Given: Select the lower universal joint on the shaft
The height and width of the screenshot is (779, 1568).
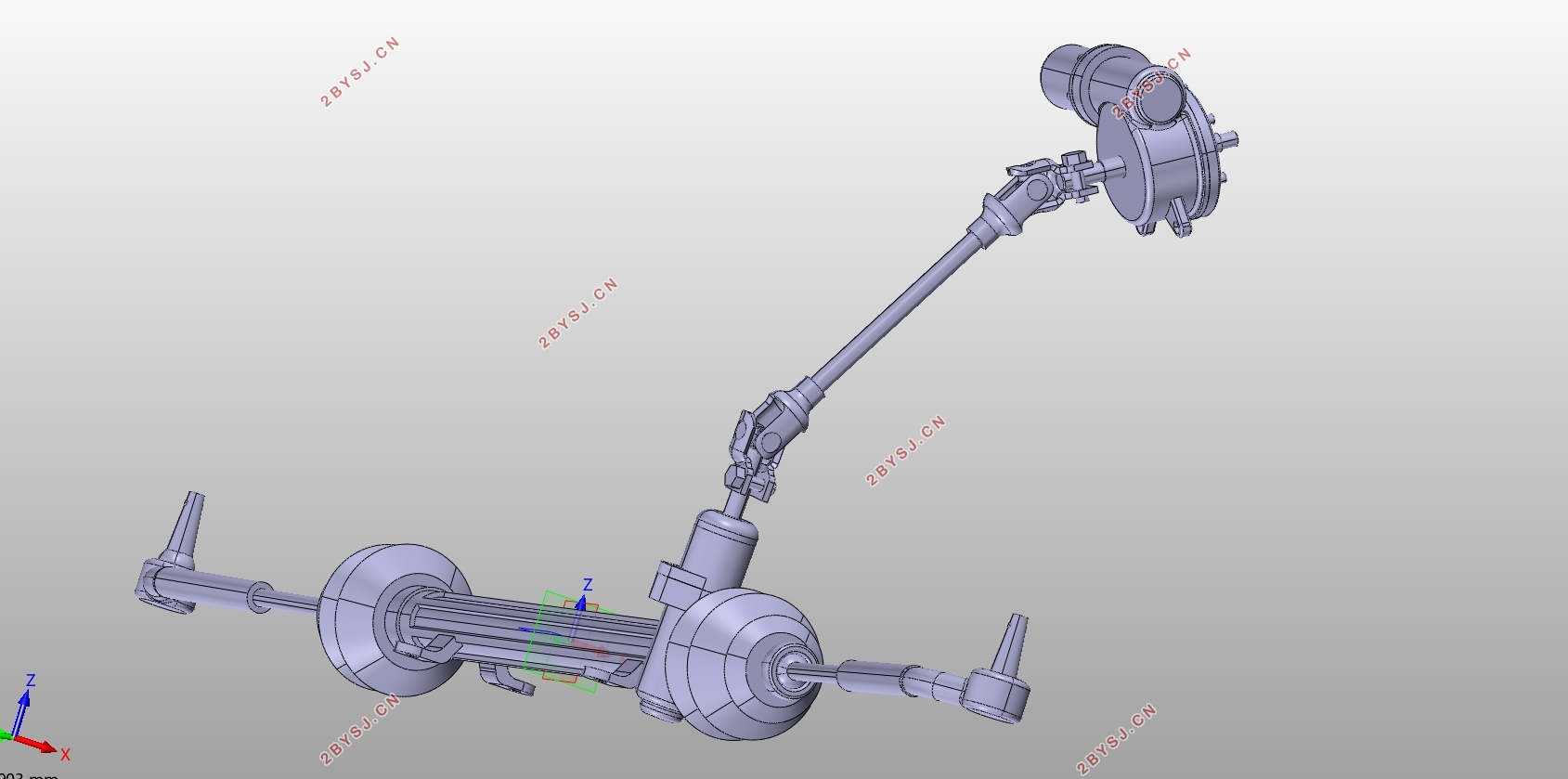Looking at the screenshot, I should pyautogui.click(x=761, y=444).
